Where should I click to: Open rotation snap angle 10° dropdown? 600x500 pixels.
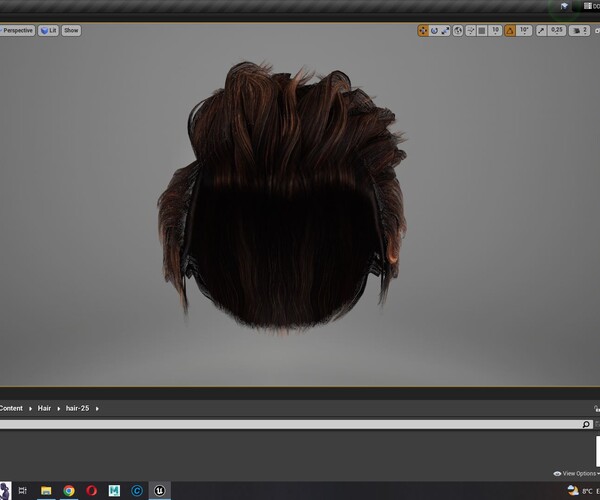tap(524, 31)
